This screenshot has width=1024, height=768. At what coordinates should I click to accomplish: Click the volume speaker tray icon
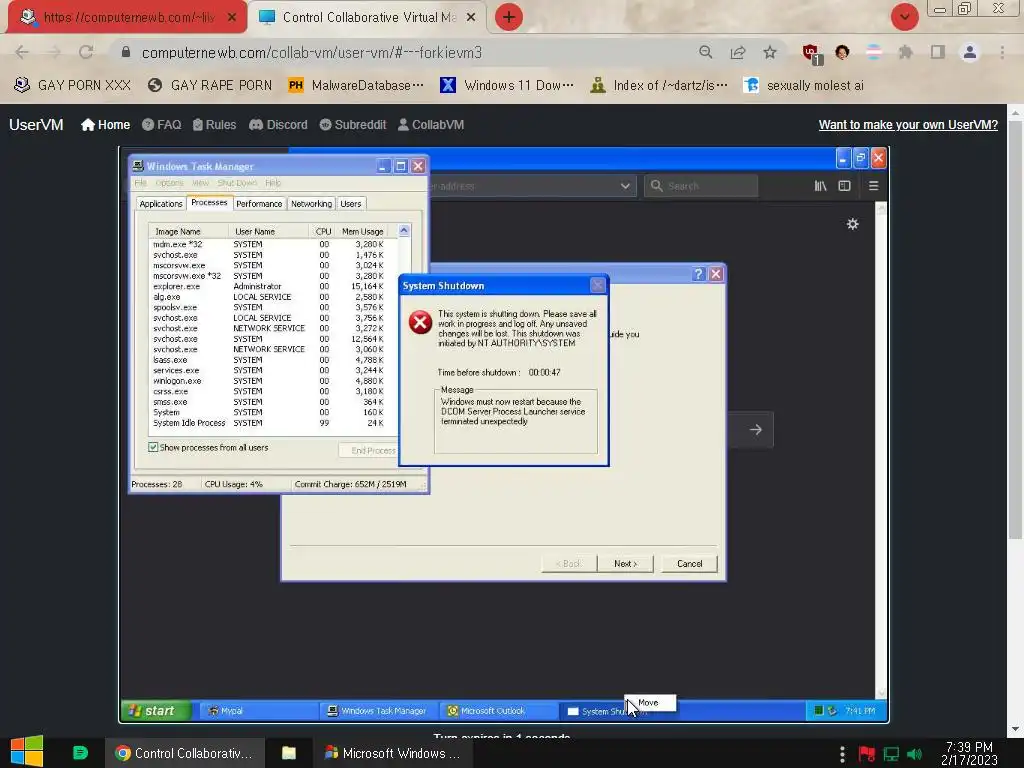coord(915,754)
